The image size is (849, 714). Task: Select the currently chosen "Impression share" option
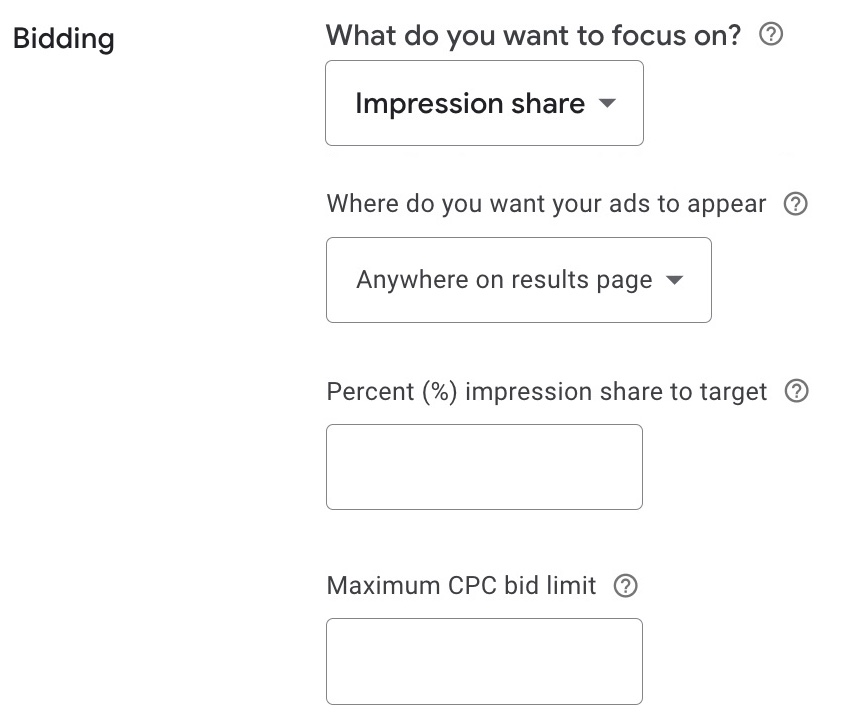pos(469,103)
